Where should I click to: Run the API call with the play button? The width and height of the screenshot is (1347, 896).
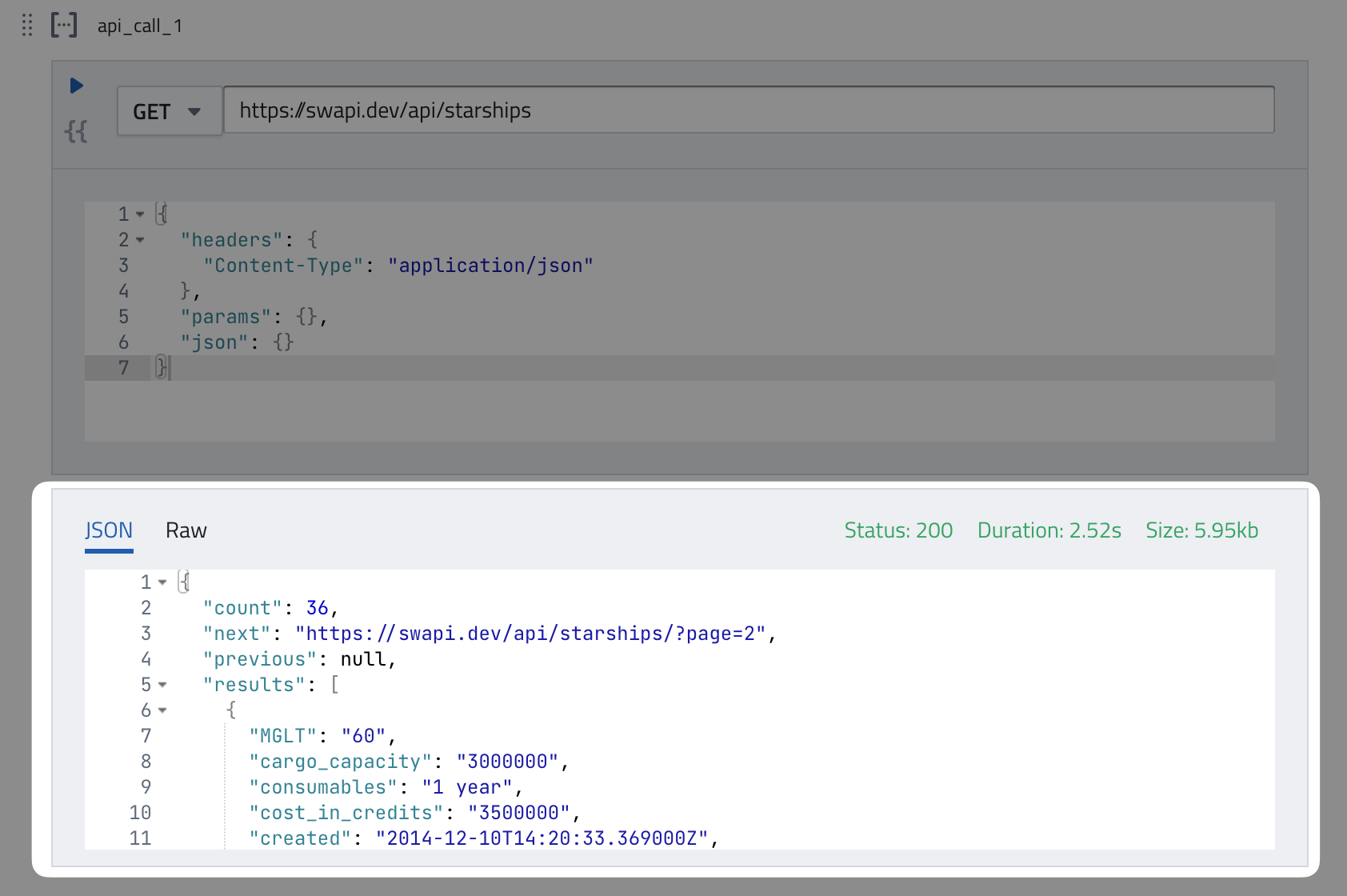tap(77, 86)
